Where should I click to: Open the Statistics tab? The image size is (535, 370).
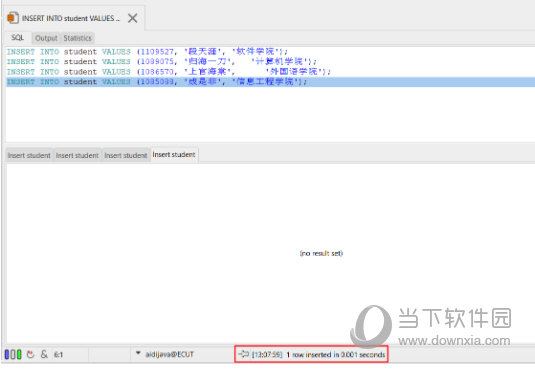[77, 38]
